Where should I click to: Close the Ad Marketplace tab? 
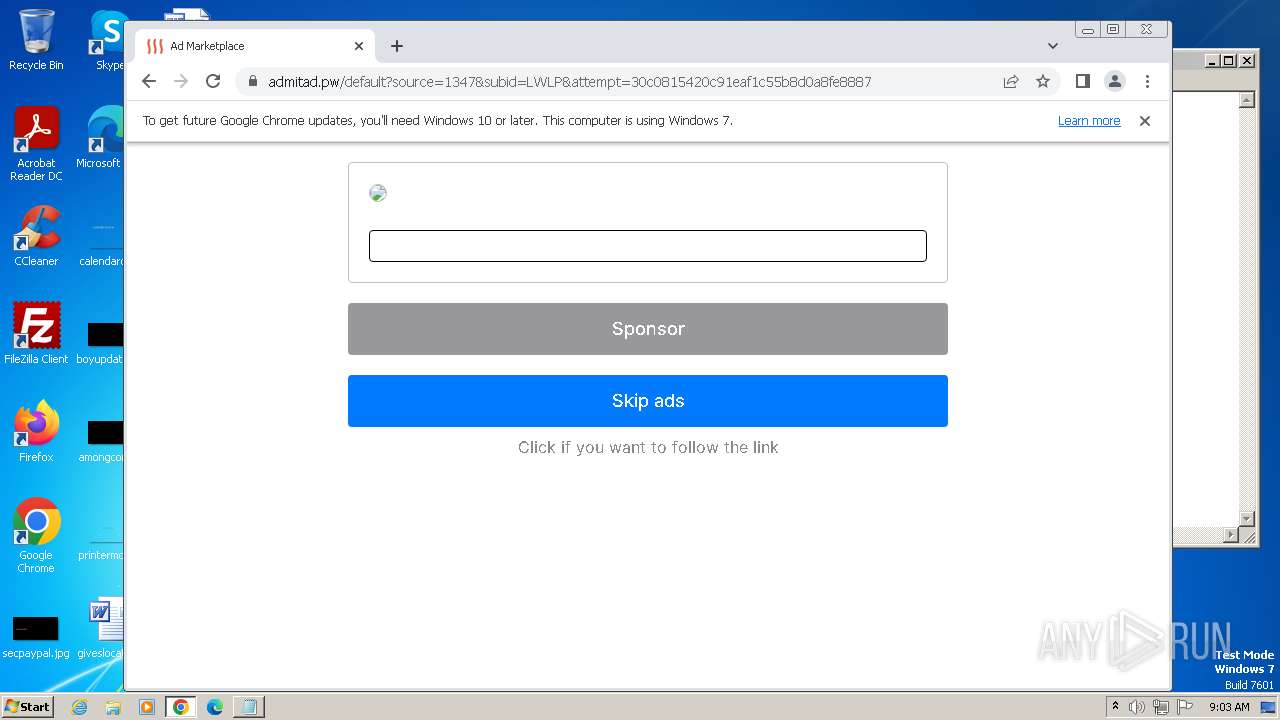coord(359,46)
